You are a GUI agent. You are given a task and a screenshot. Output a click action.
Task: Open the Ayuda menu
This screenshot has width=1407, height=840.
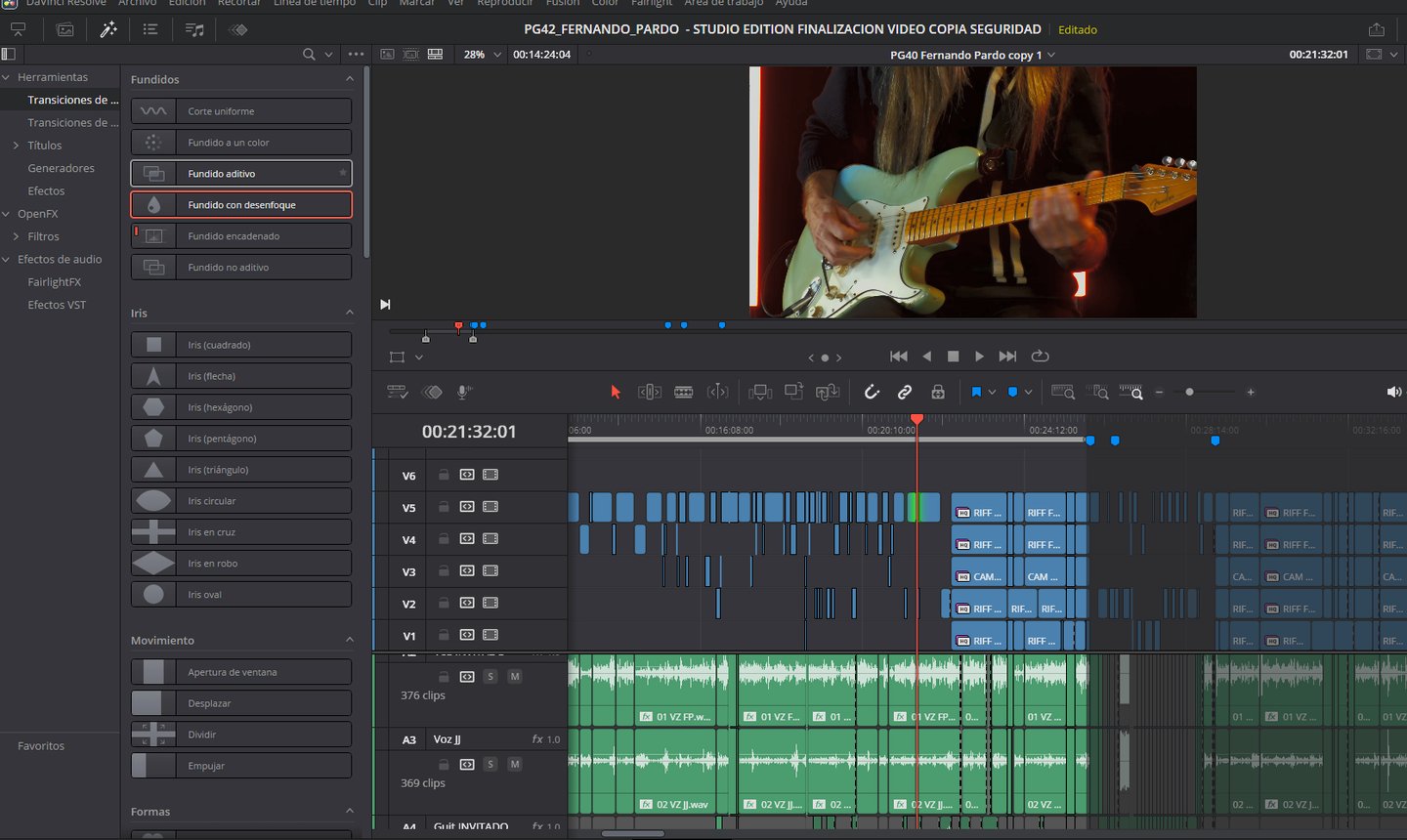click(790, 4)
